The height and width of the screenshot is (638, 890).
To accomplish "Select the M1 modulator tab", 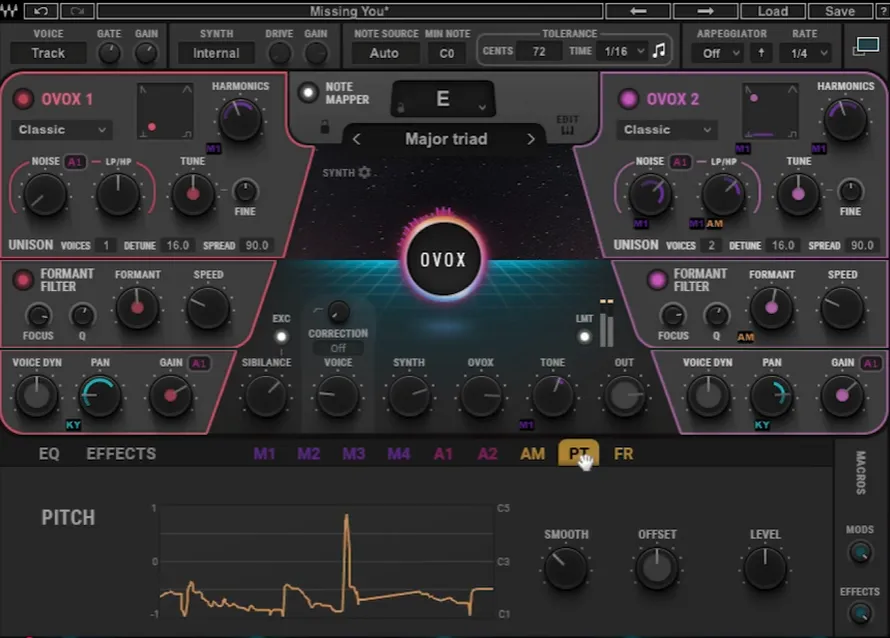I will click(x=265, y=454).
